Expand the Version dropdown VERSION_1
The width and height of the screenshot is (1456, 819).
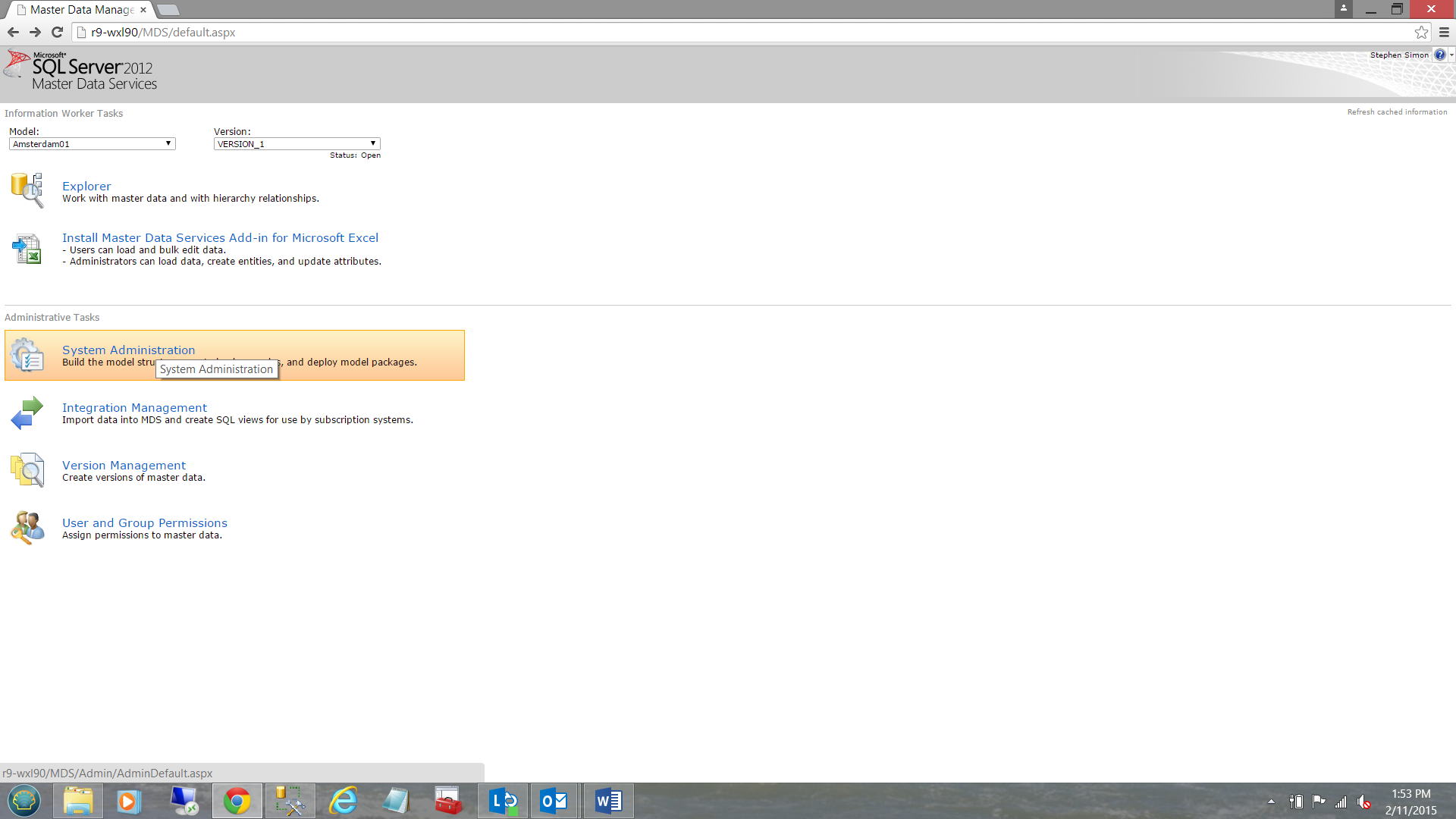297,143
